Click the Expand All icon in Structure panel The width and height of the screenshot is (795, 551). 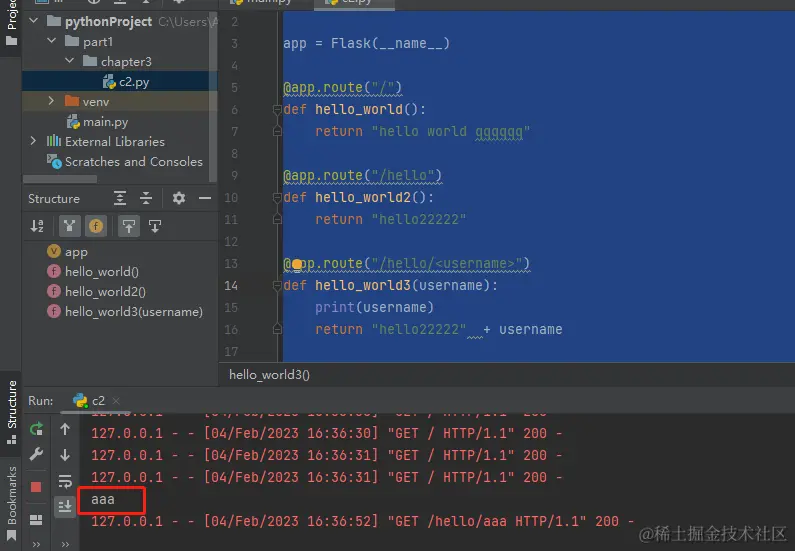coord(120,198)
